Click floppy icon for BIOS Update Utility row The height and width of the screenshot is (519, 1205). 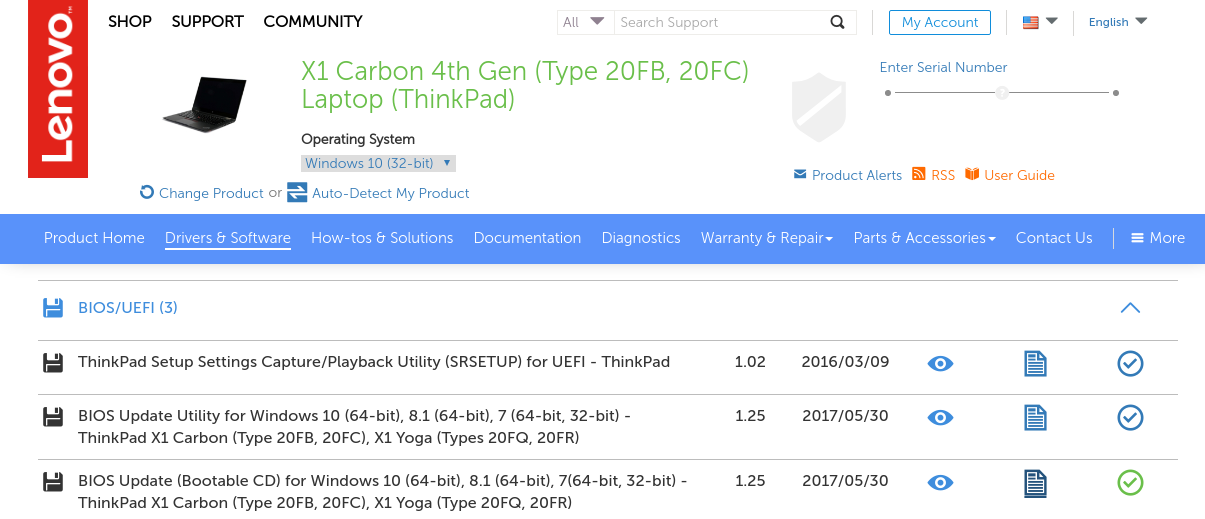pyautogui.click(x=53, y=417)
